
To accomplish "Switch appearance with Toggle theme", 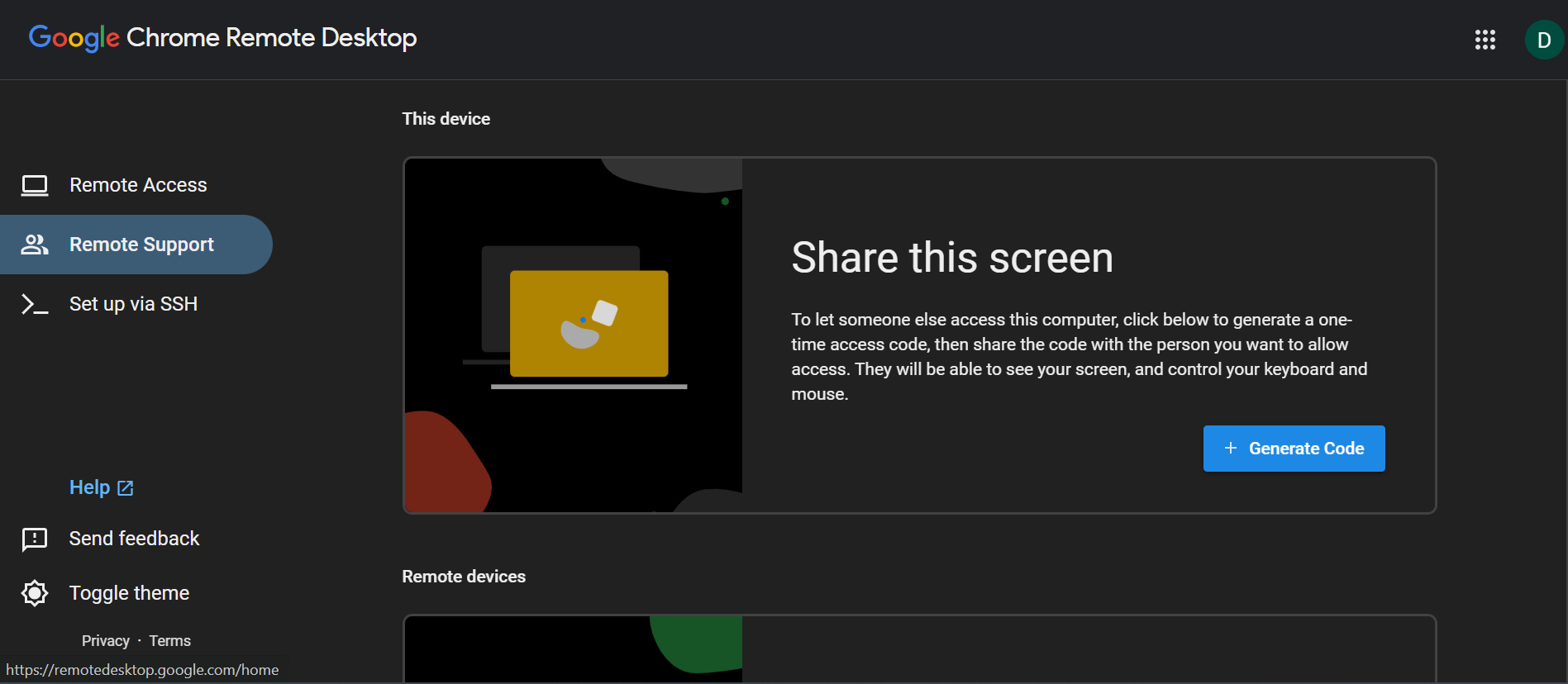I will coord(129,593).
